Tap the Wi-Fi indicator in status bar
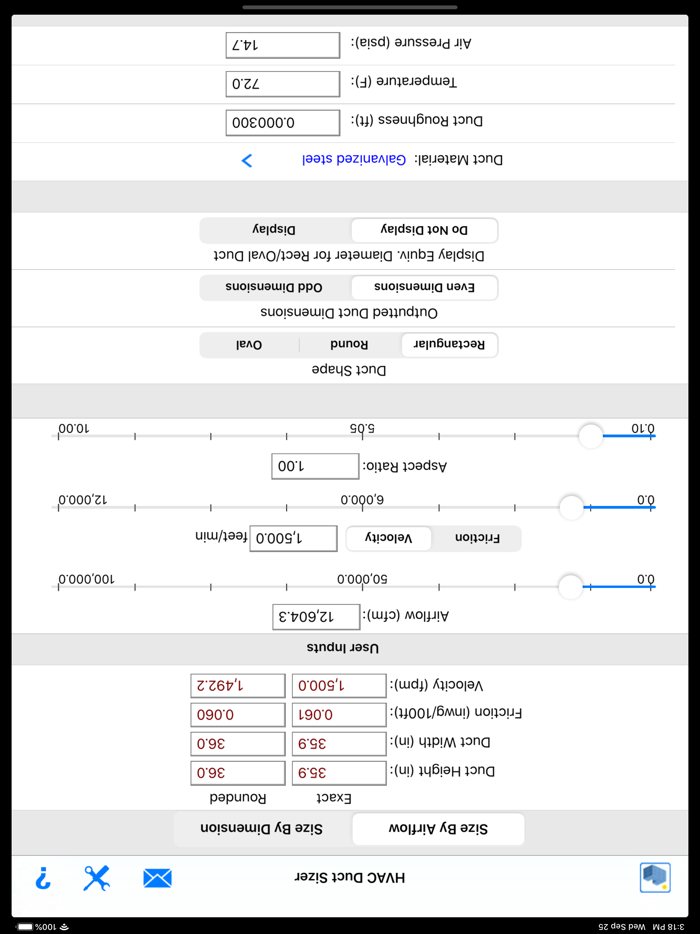Image resolution: width=700 pixels, height=934 pixels. pyautogui.click(x=65, y=927)
